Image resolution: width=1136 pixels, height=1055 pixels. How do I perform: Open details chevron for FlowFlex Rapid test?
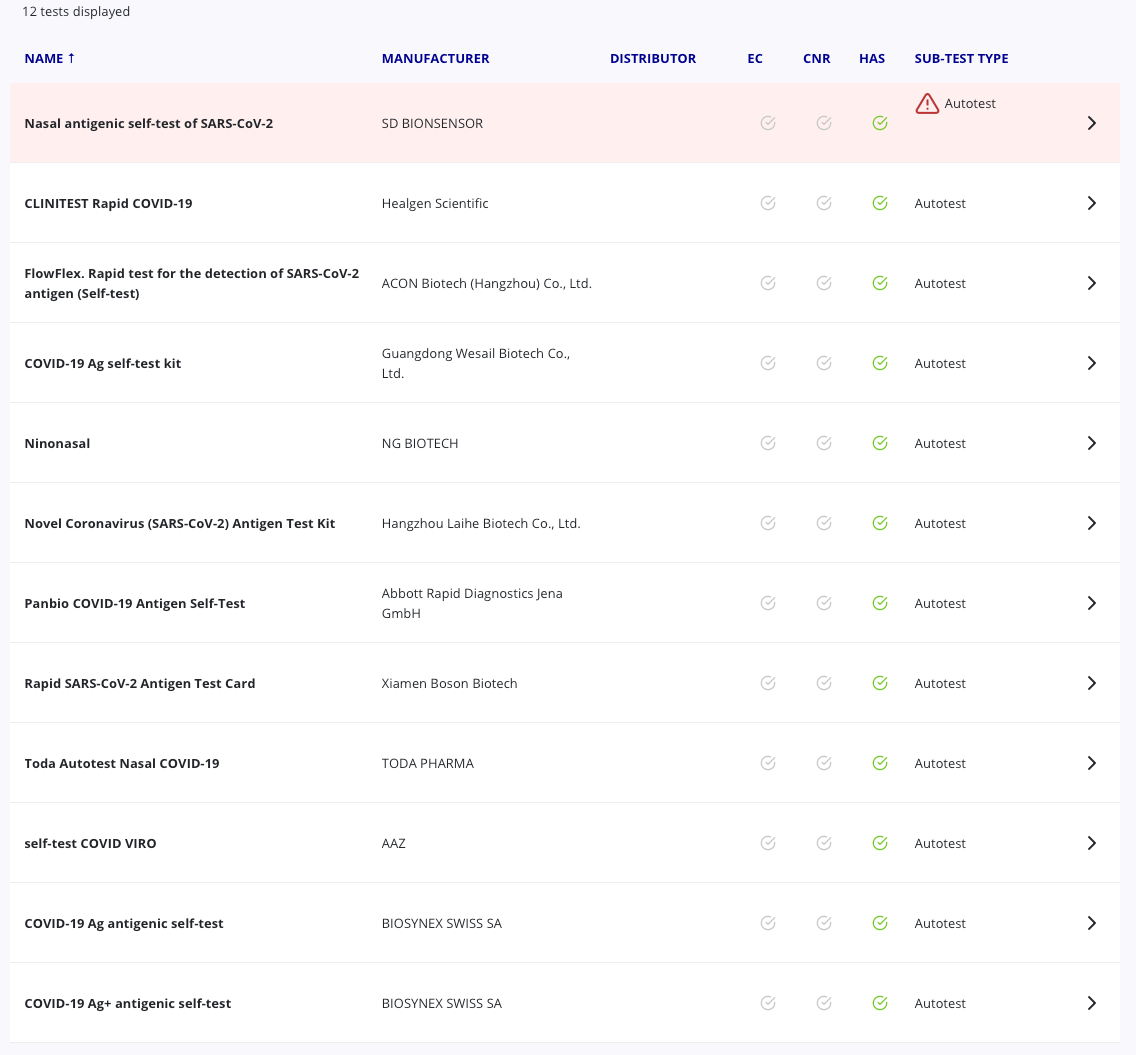[1092, 283]
